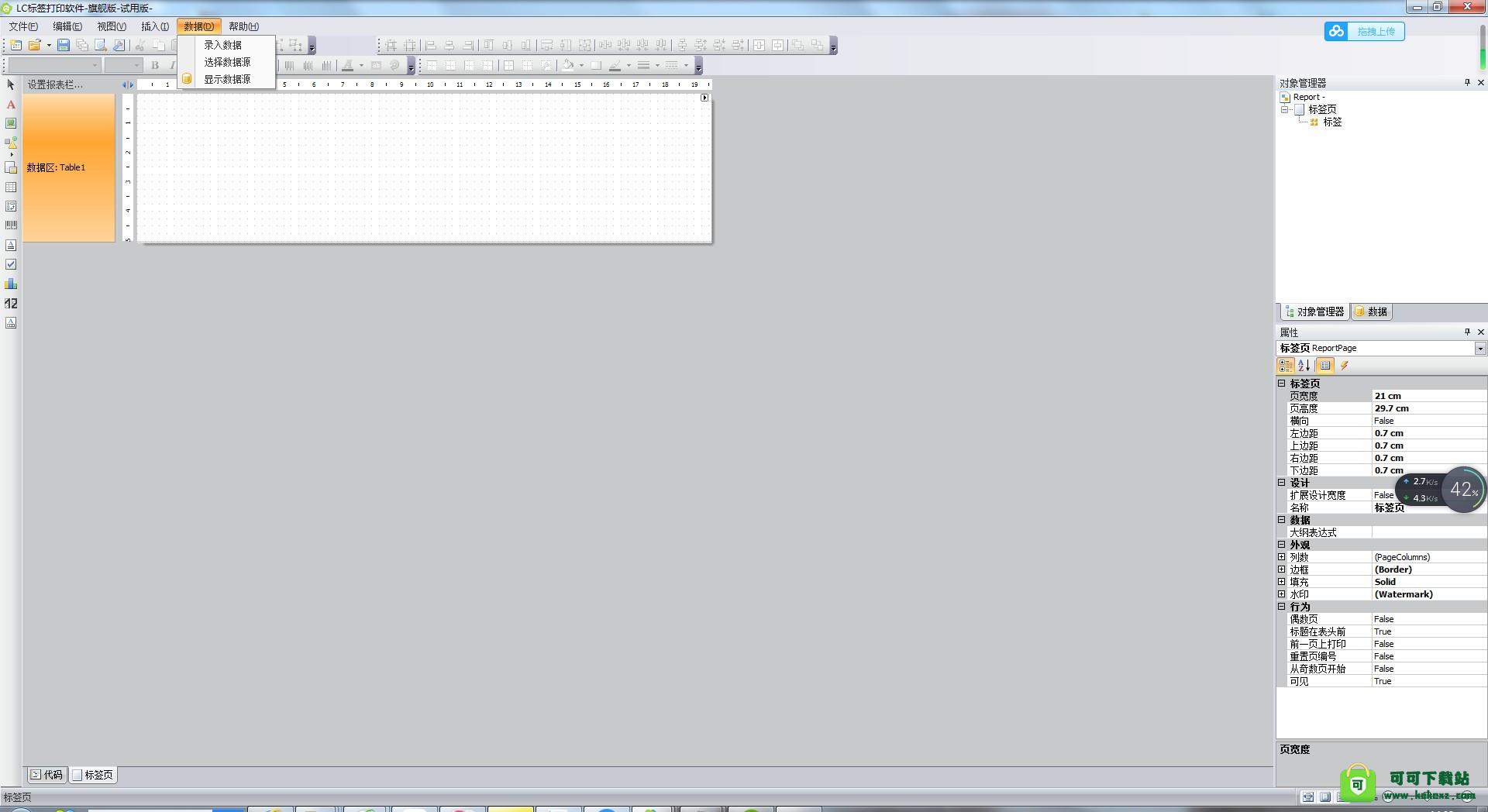Screen dimensions: 1488x812
Task: Choose the barcode object tool
Action: (11, 225)
